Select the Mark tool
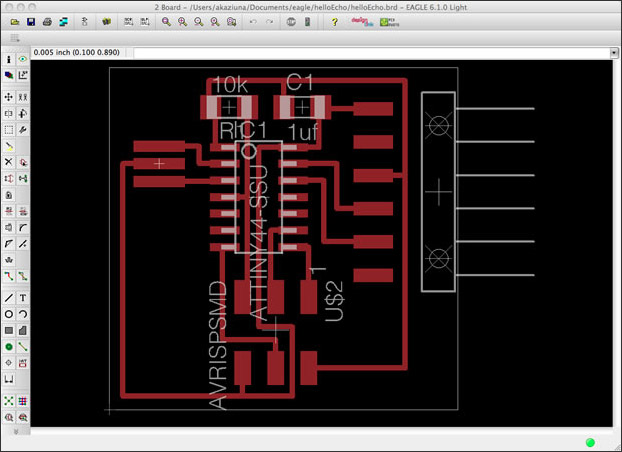 23,75
